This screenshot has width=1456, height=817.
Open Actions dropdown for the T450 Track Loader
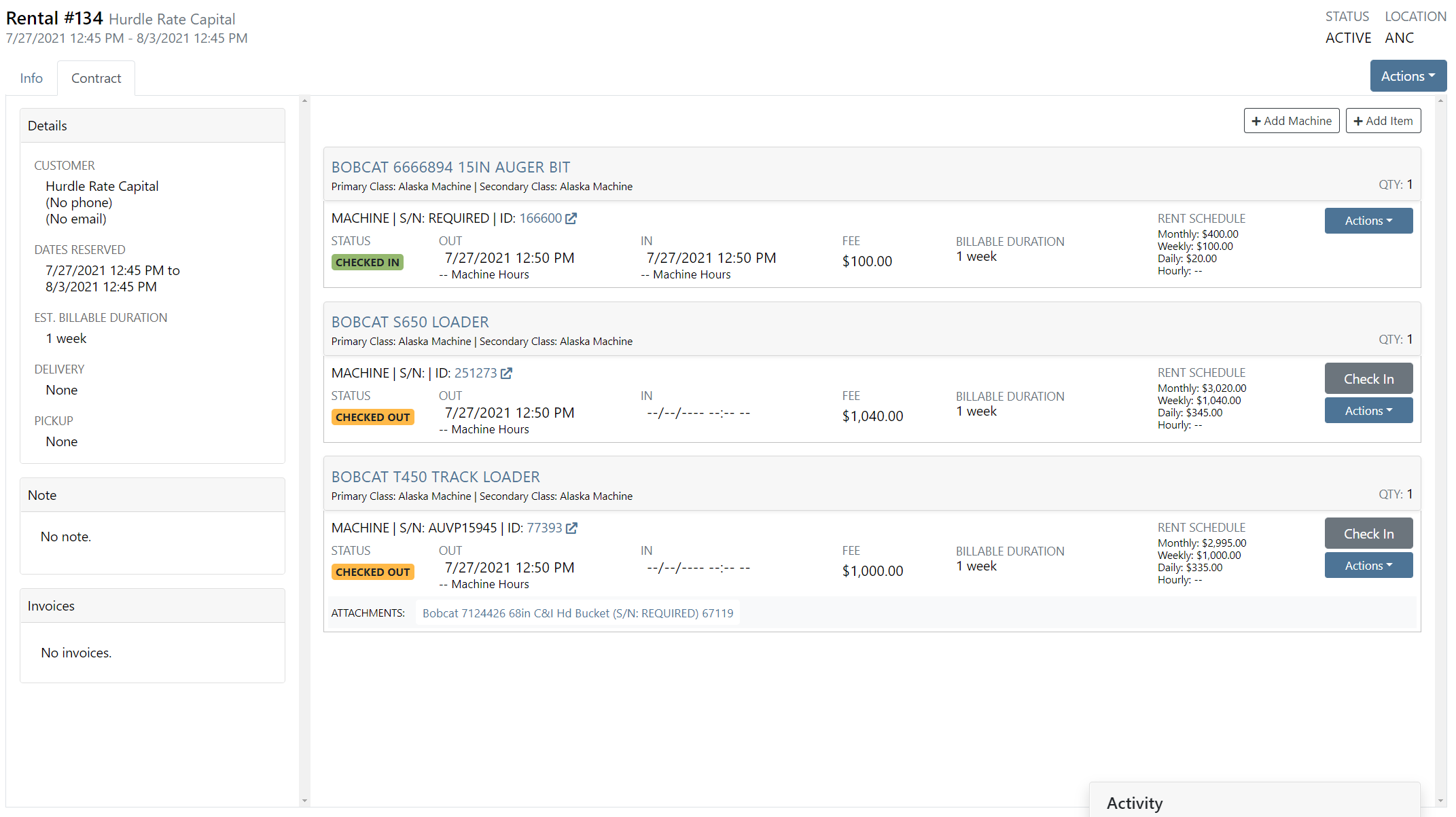point(1368,566)
